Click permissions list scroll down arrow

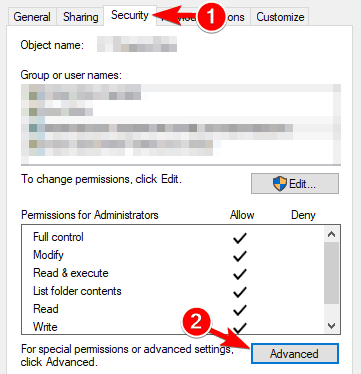pyautogui.click(x=331, y=326)
